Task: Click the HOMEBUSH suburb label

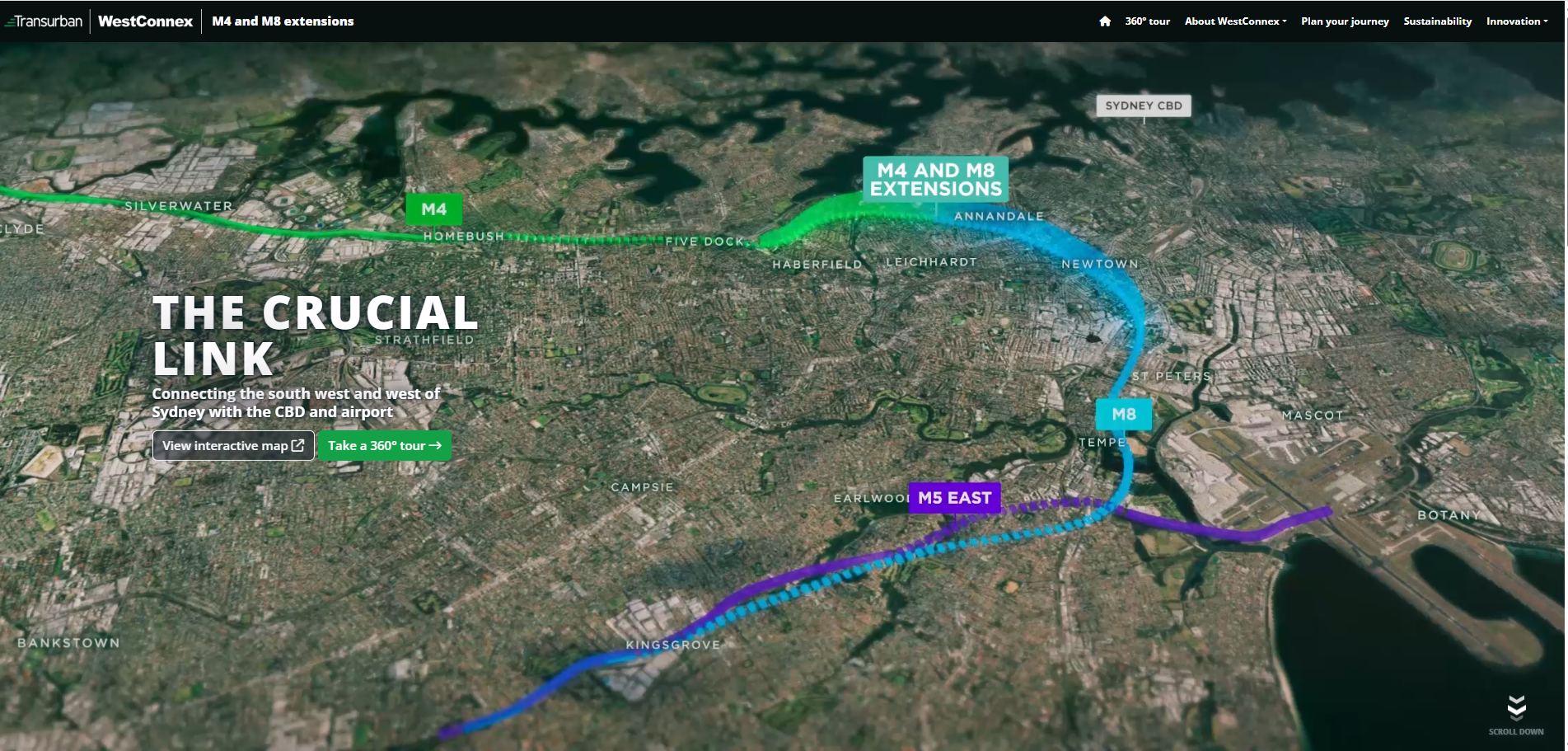Action: tap(464, 236)
